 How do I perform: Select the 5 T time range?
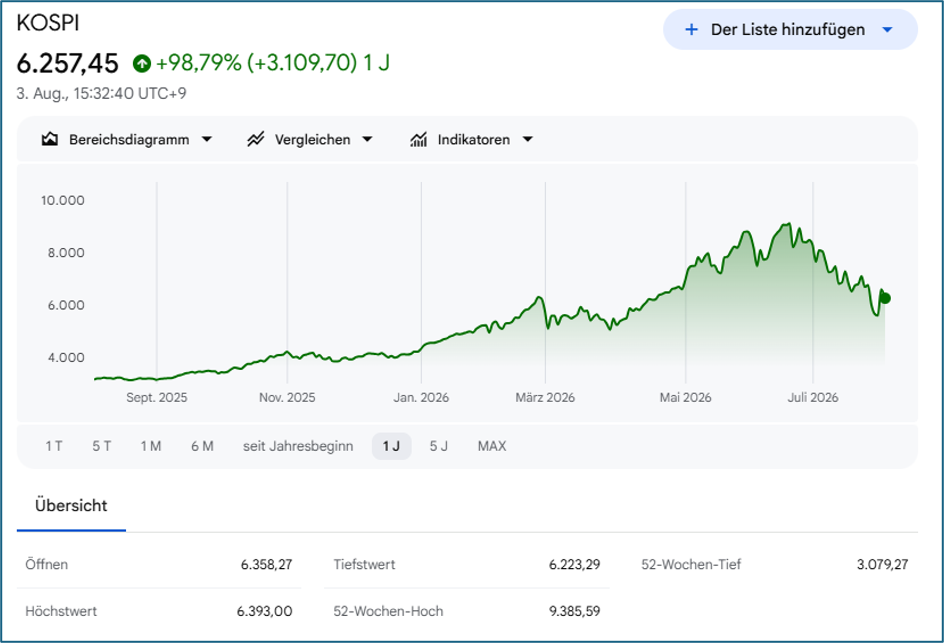pyautogui.click(x=102, y=446)
